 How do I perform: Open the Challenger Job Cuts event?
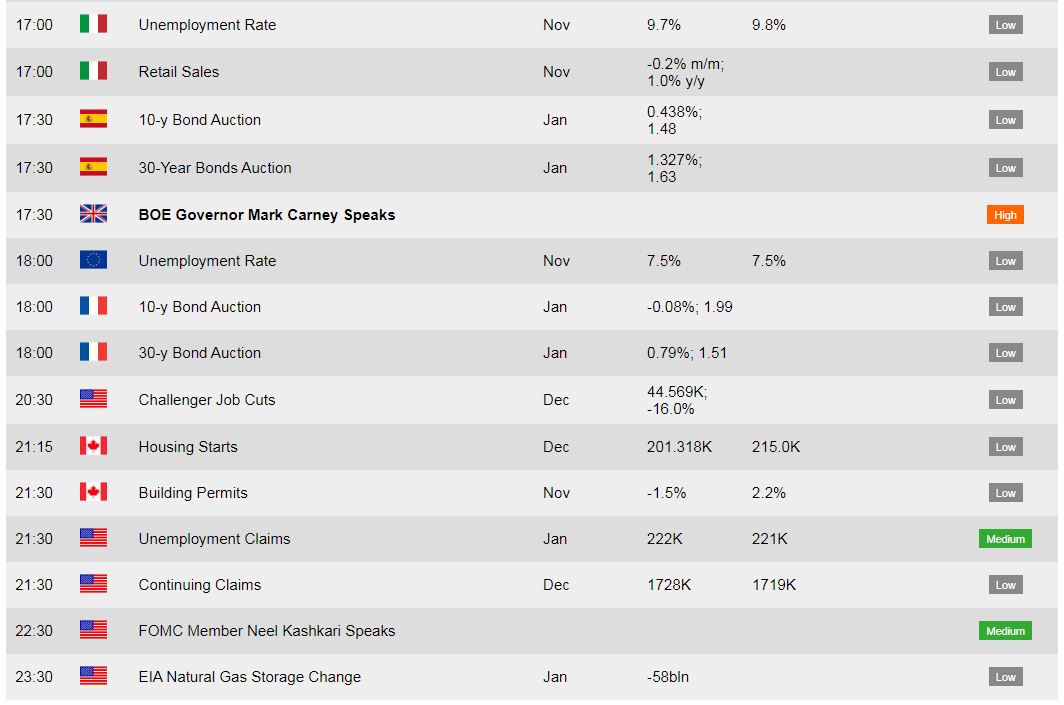pyautogui.click(x=206, y=400)
